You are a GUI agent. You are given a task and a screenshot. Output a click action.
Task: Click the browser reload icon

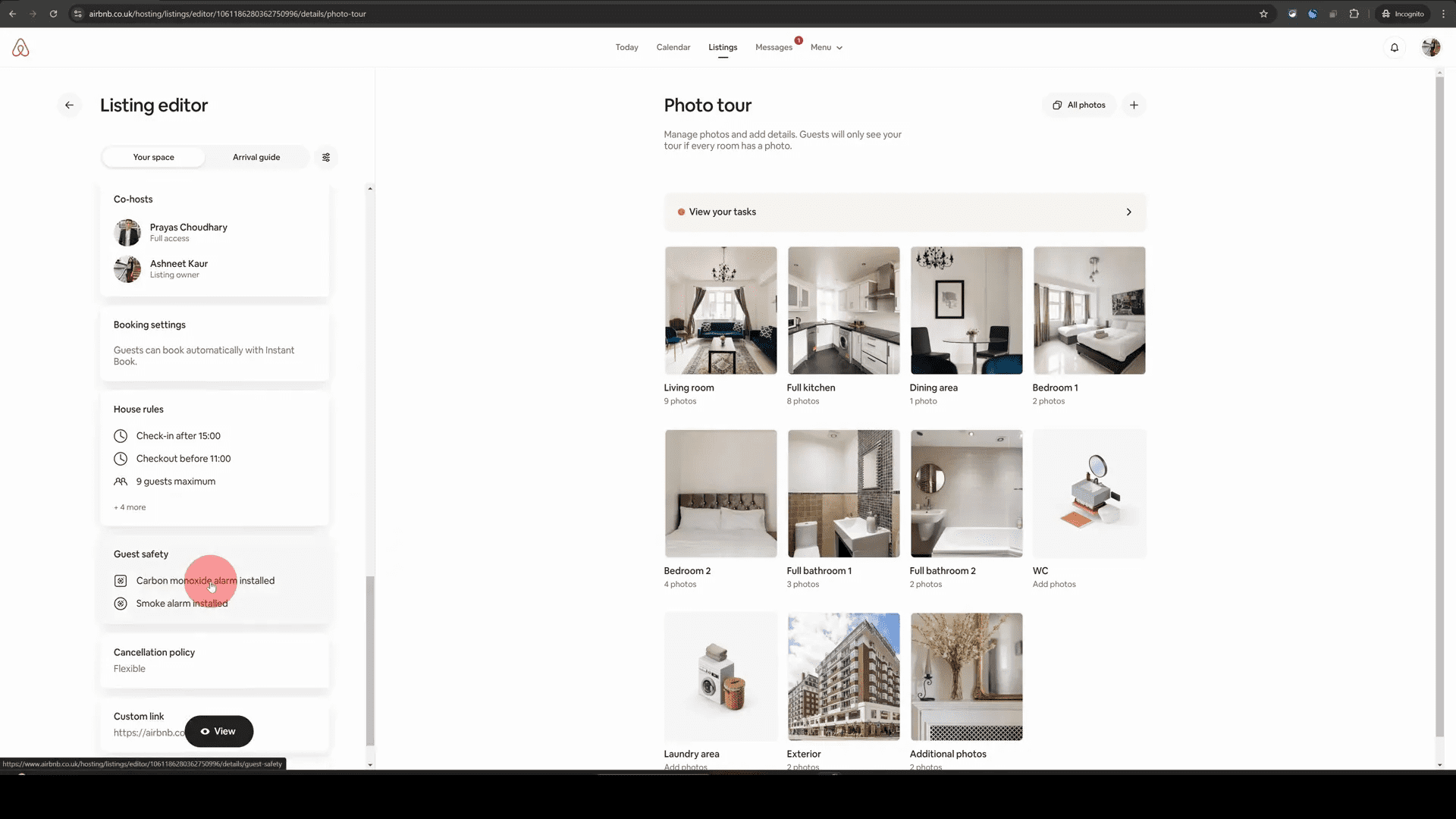pyautogui.click(x=53, y=14)
